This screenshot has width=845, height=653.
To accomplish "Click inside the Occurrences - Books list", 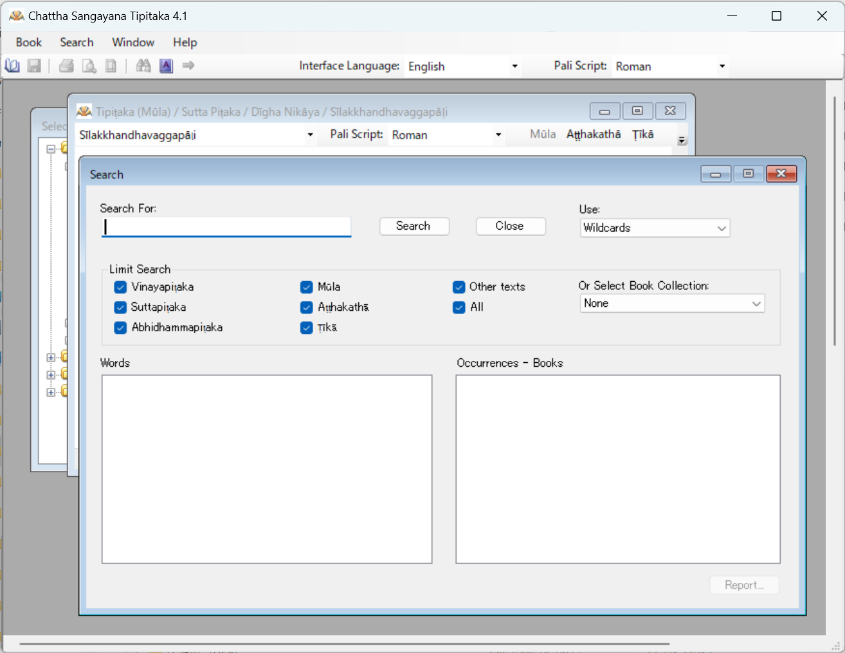I will pos(618,469).
